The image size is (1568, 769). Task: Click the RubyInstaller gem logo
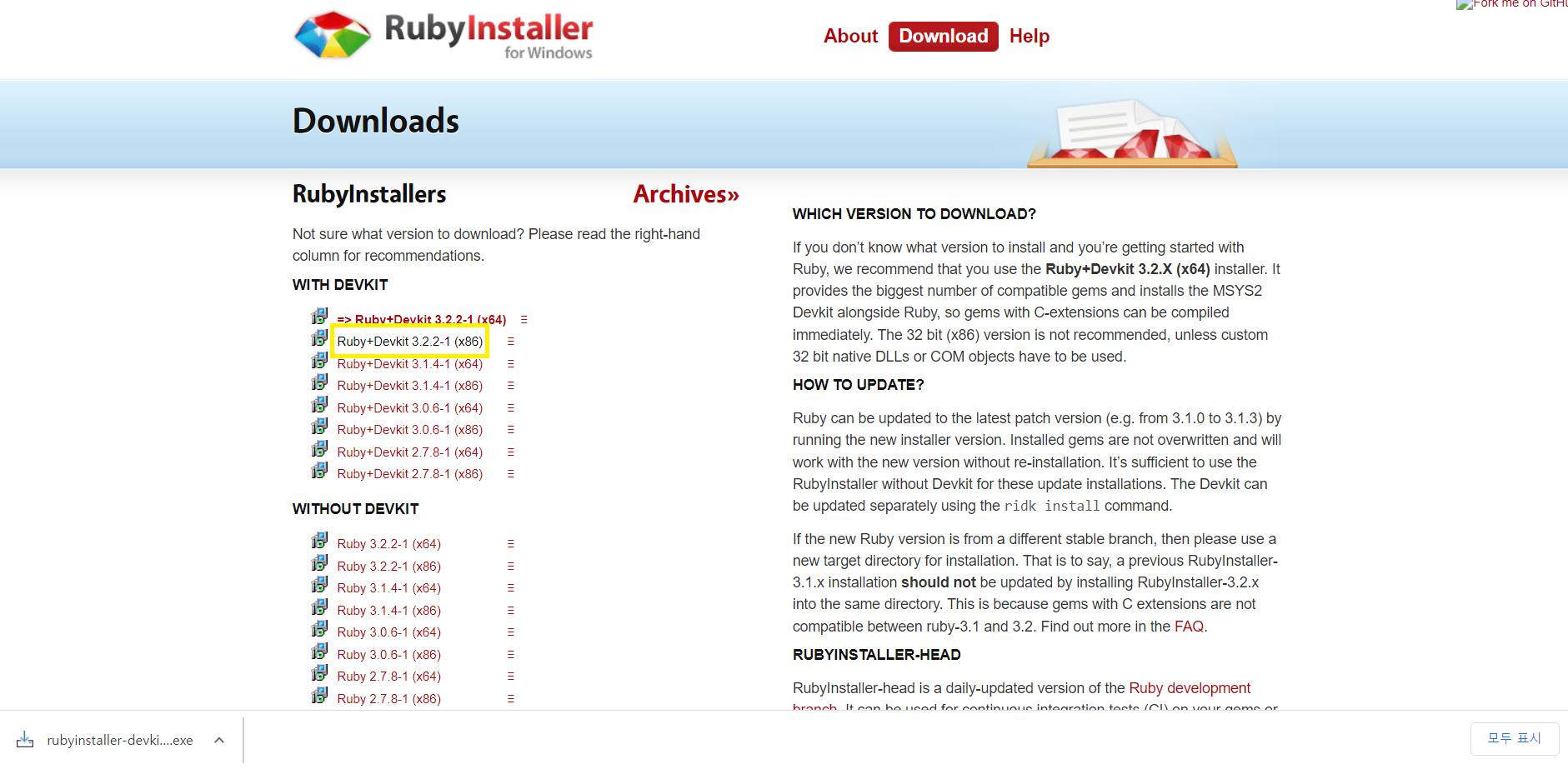coord(333,35)
